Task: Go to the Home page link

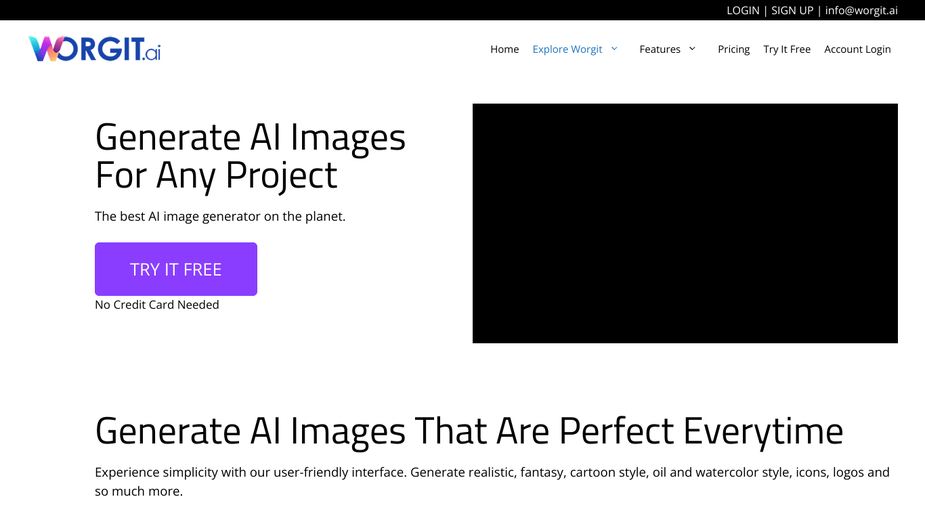Action: tap(504, 49)
